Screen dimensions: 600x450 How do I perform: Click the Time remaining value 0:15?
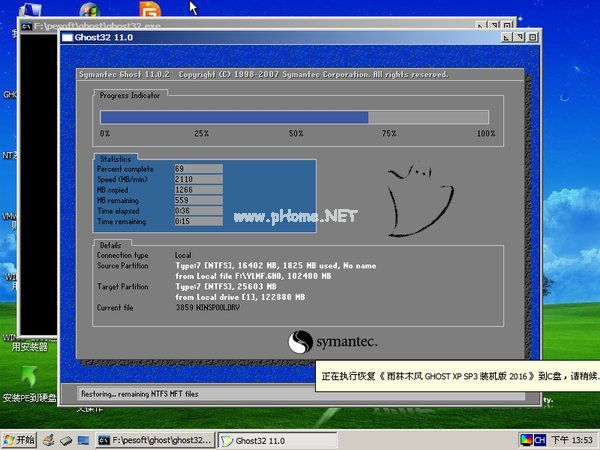pos(198,221)
